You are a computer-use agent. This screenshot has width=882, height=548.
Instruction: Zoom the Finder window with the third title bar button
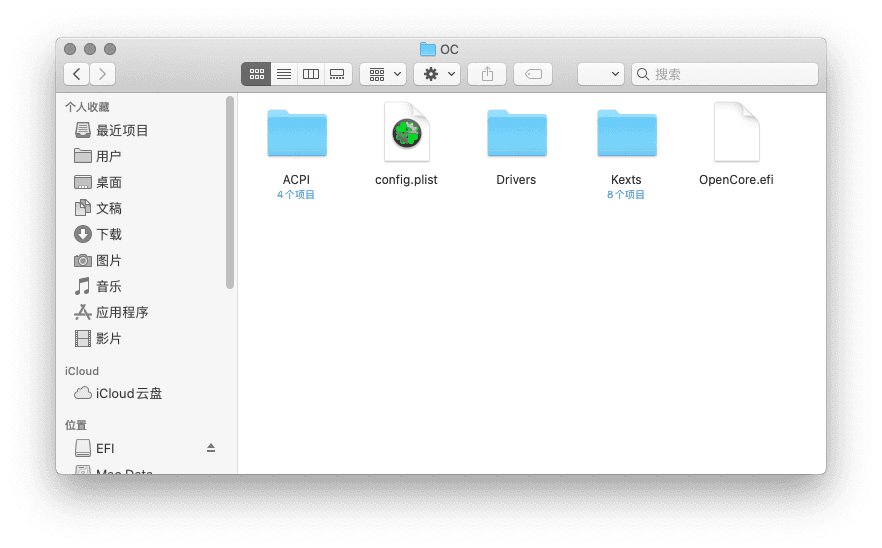click(110, 49)
